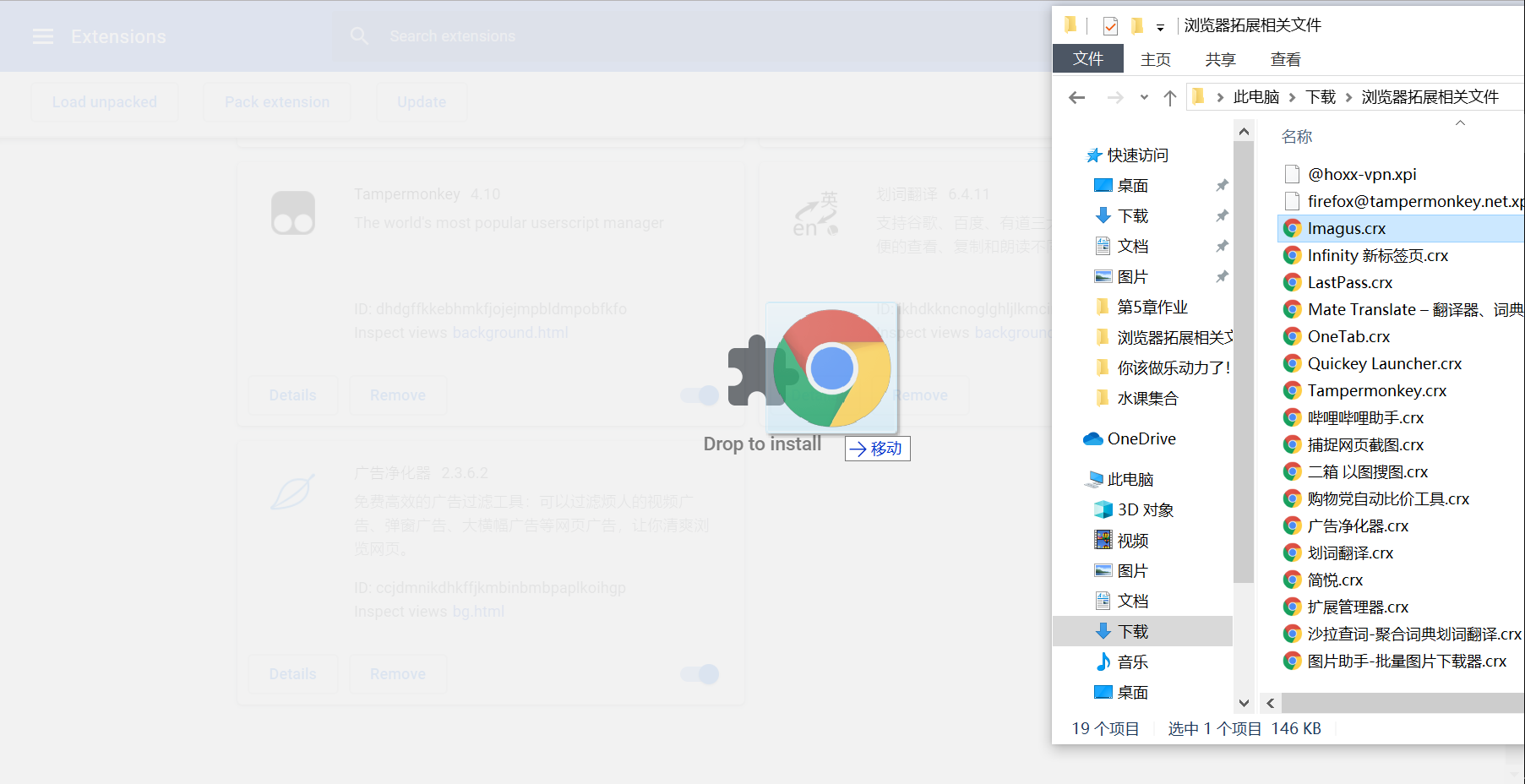1525x784 pixels.
Task: Select pinned 桌面 under quick access
Action: click(x=1132, y=186)
